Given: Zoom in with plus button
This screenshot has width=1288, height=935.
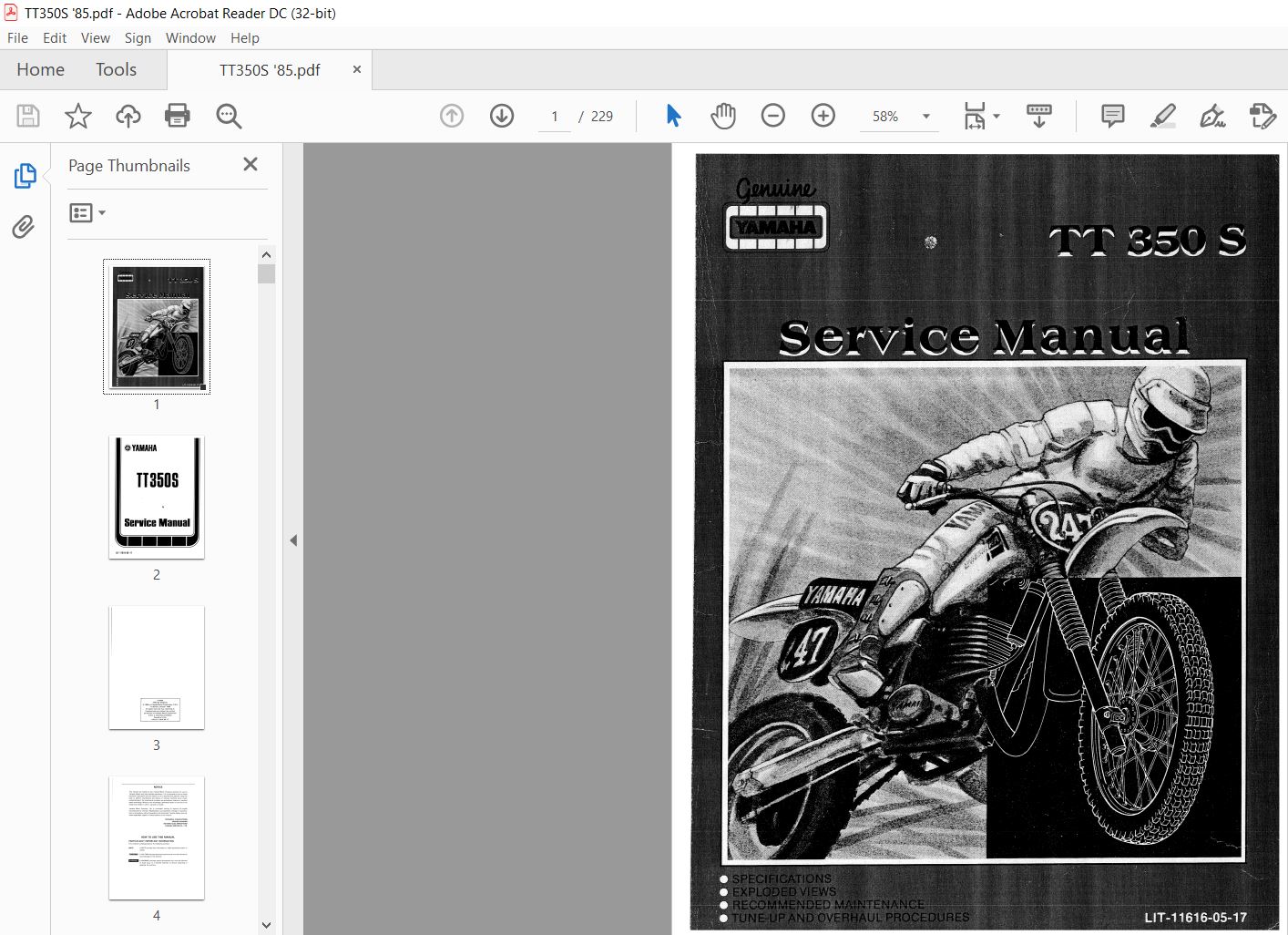Looking at the screenshot, I should pos(823,116).
